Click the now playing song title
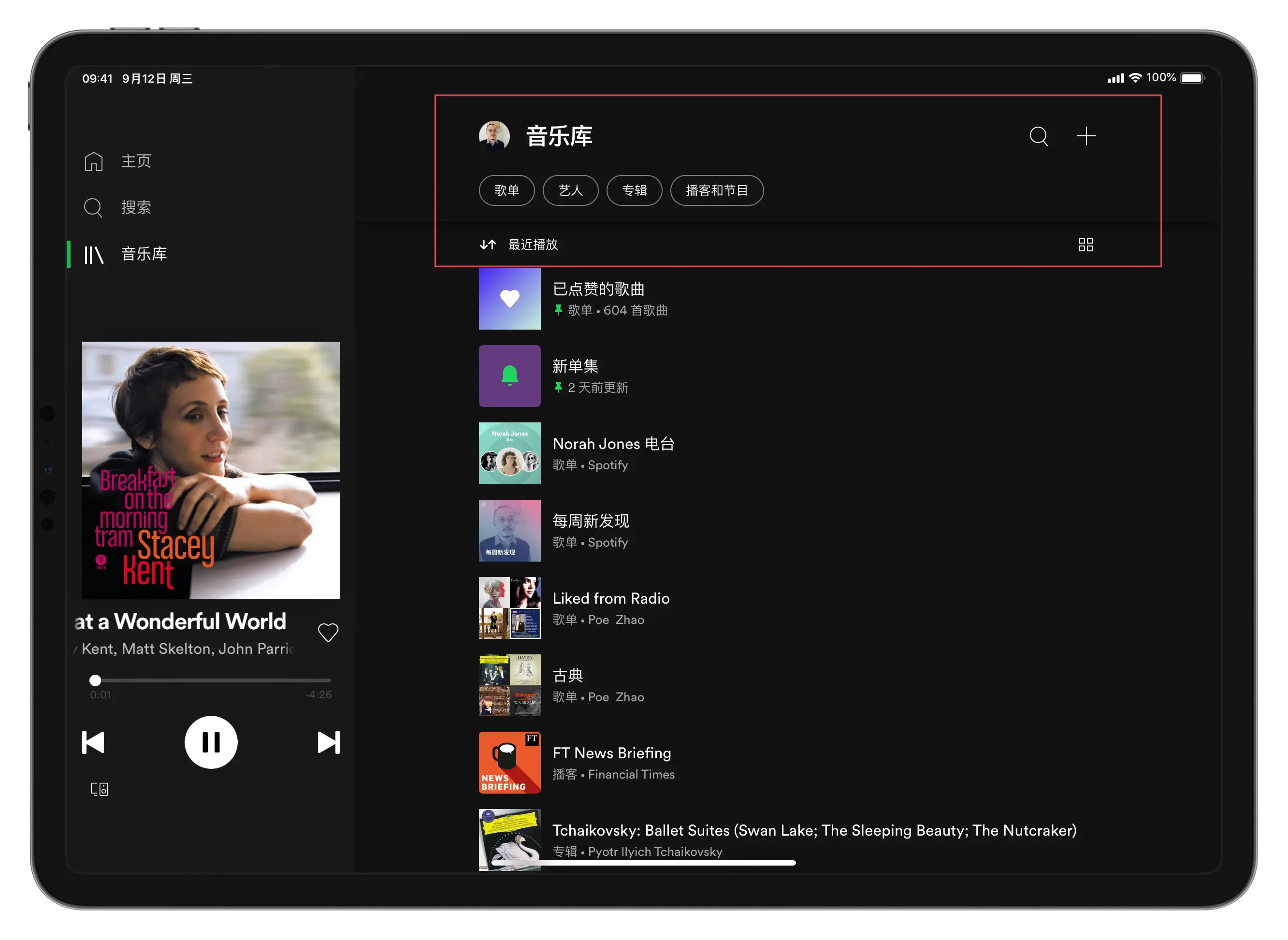 180,622
